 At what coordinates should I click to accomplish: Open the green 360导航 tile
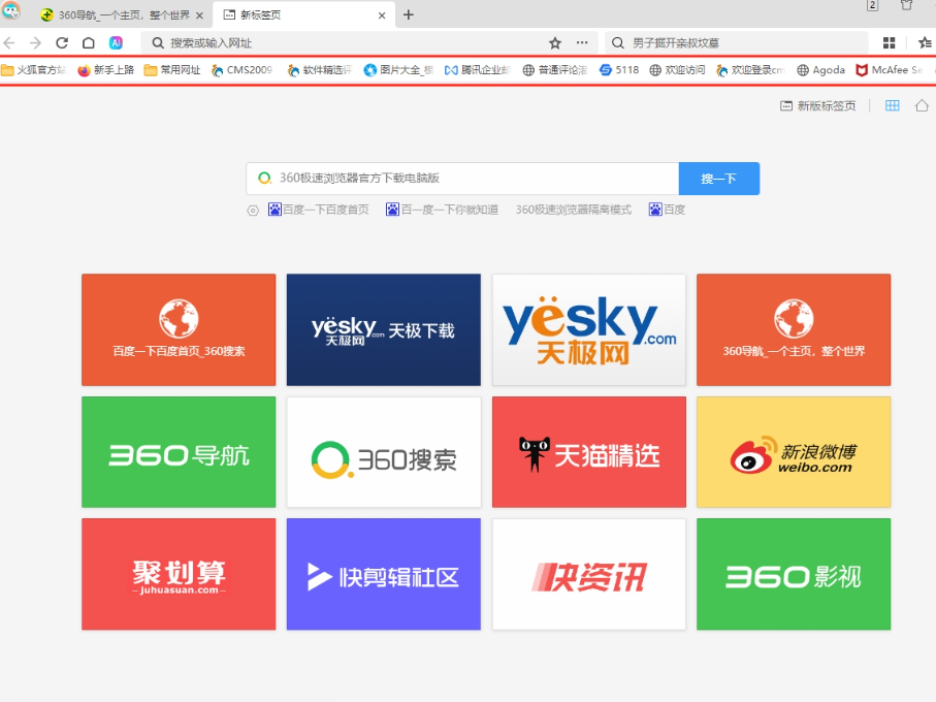(x=178, y=452)
